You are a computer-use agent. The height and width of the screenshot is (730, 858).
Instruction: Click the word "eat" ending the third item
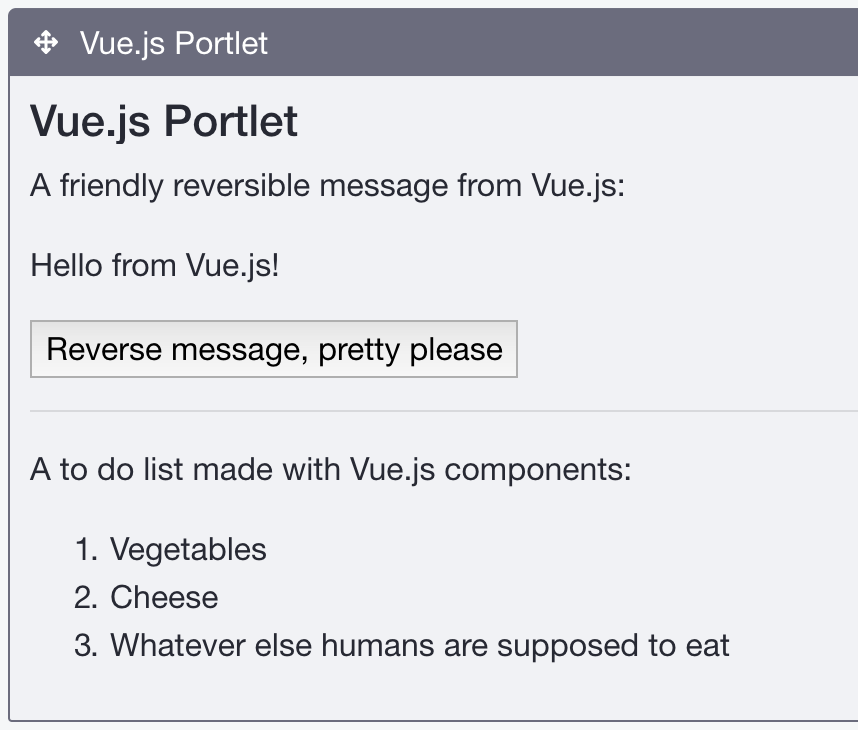(708, 646)
